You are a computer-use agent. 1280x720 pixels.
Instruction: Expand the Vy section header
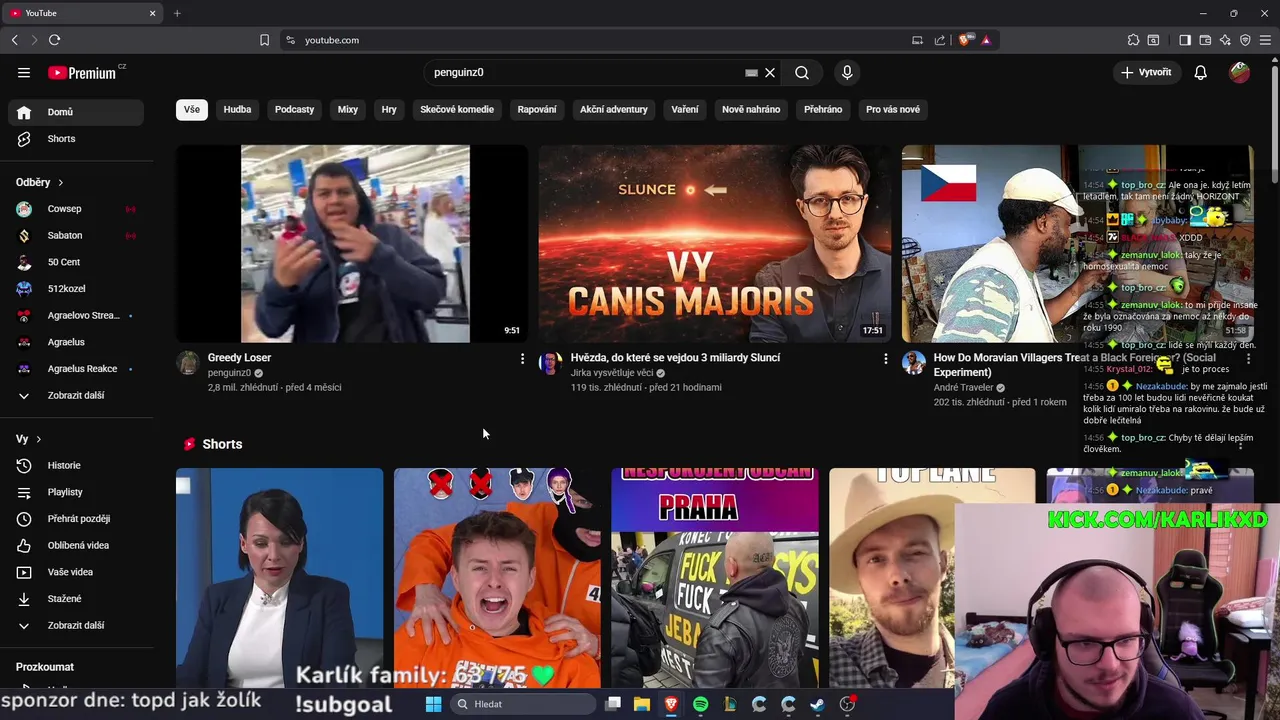(29, 439)
